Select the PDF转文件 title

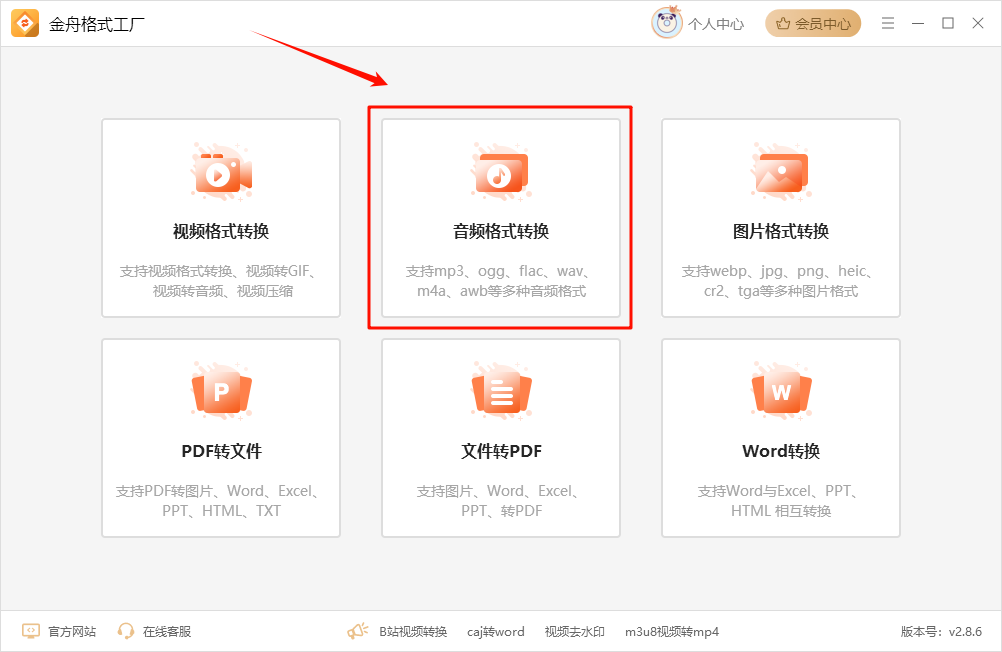(221, 451)
